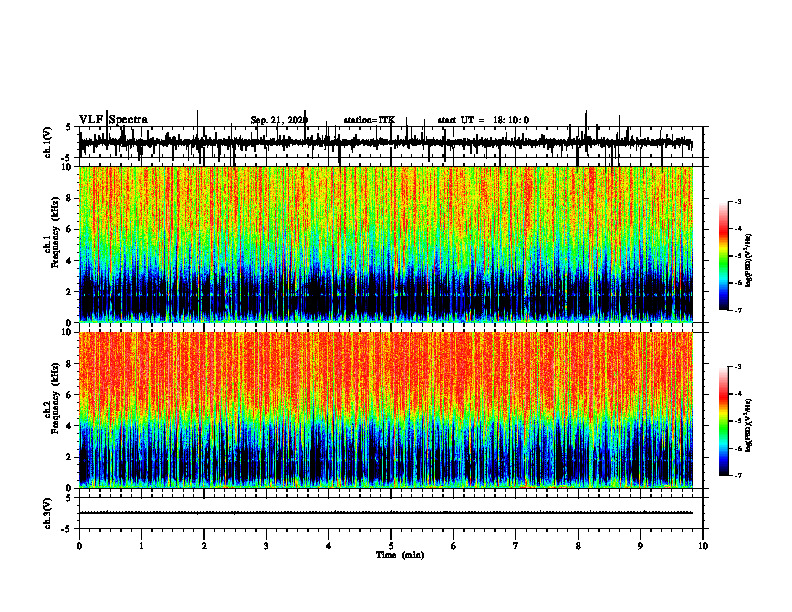Click the "5" tick on ch.3(V) axis
The image size is (792, 612).
coord(69,498)
